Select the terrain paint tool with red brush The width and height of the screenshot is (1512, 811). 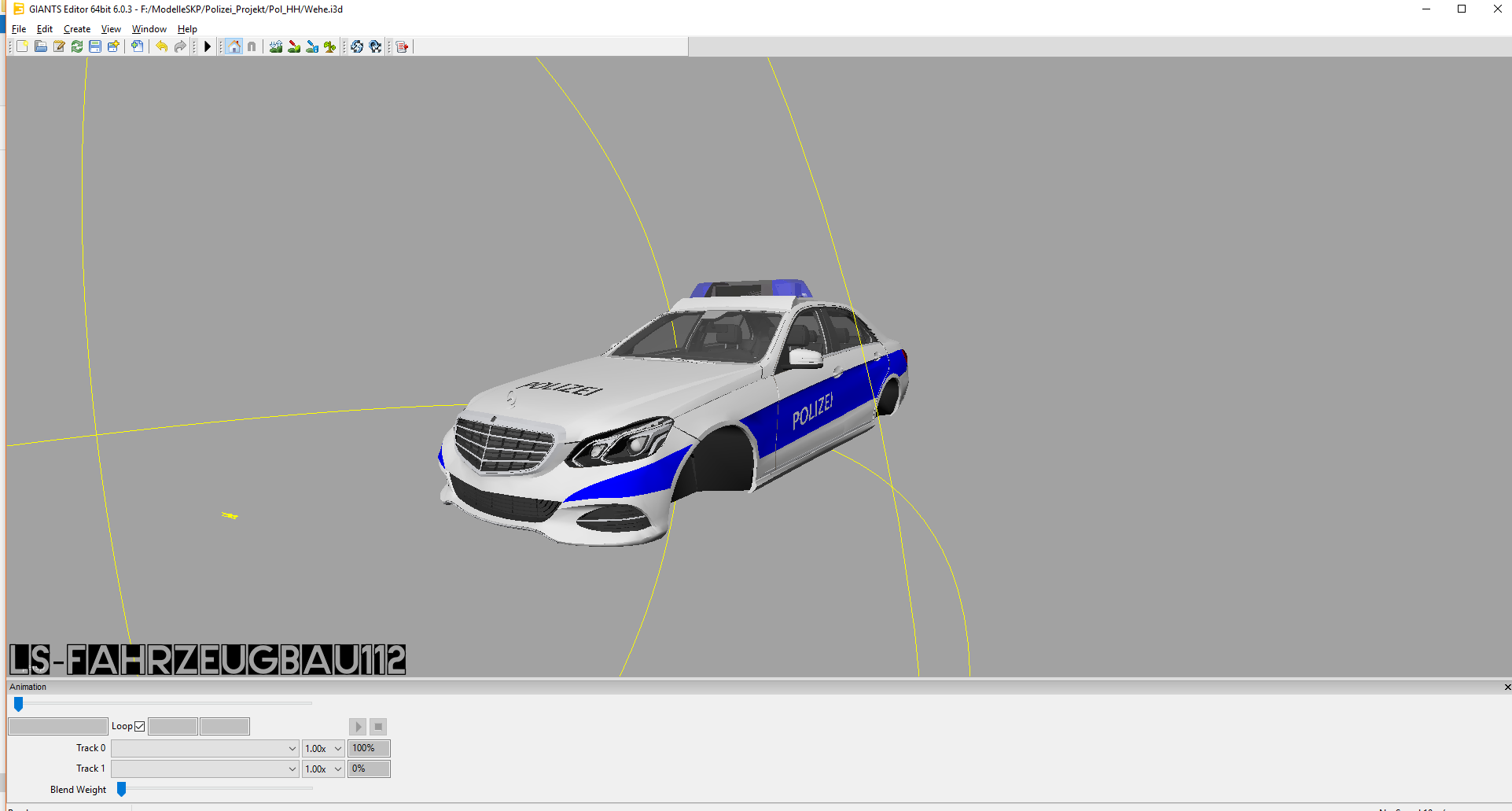click(294, 46)
